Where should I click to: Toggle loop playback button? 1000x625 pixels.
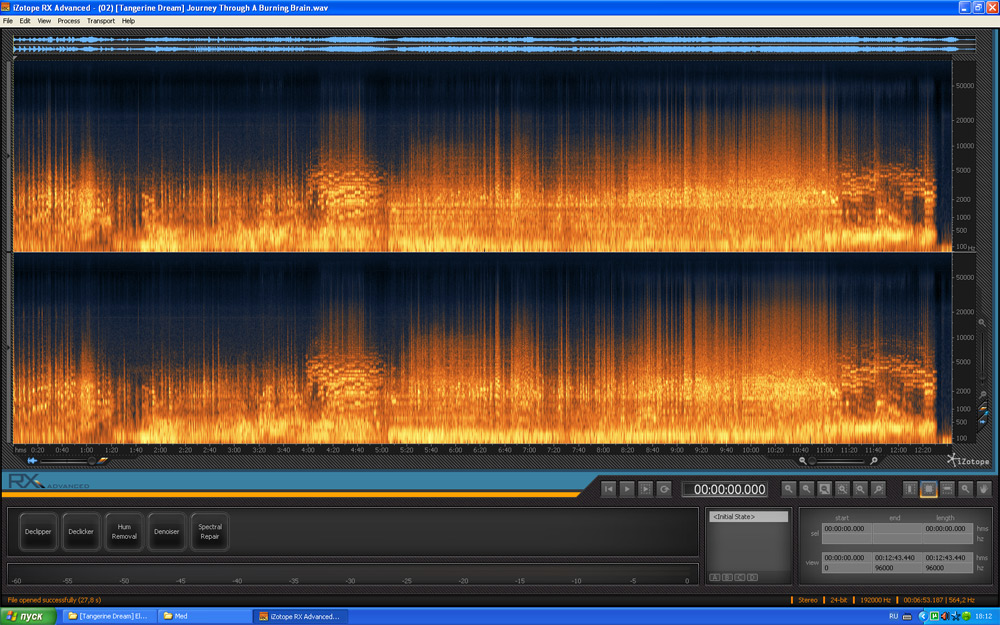(x=665, y=489)
